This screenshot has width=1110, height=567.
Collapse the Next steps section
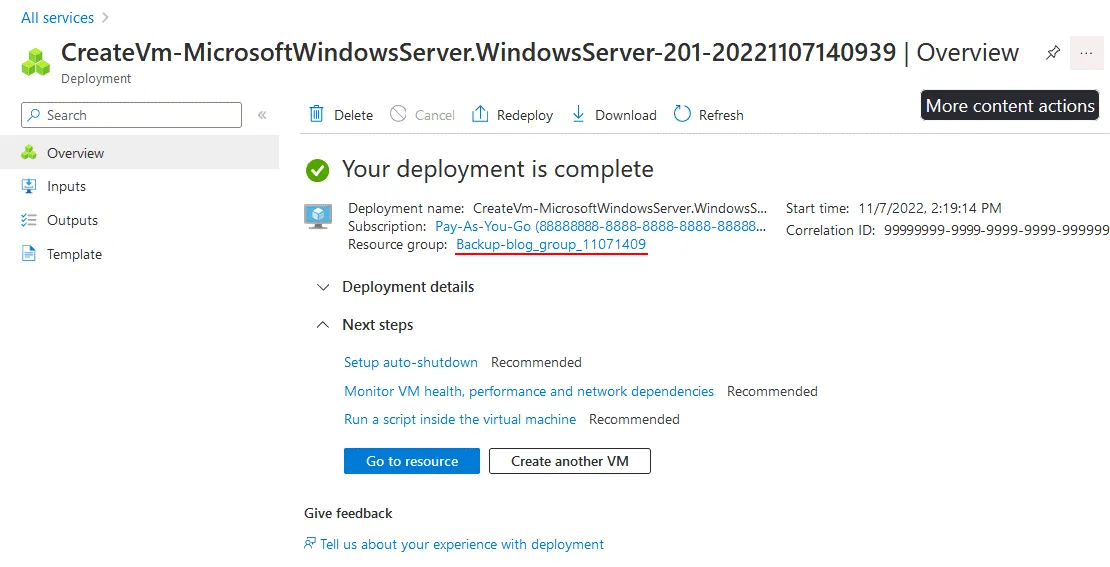point(323,325)
